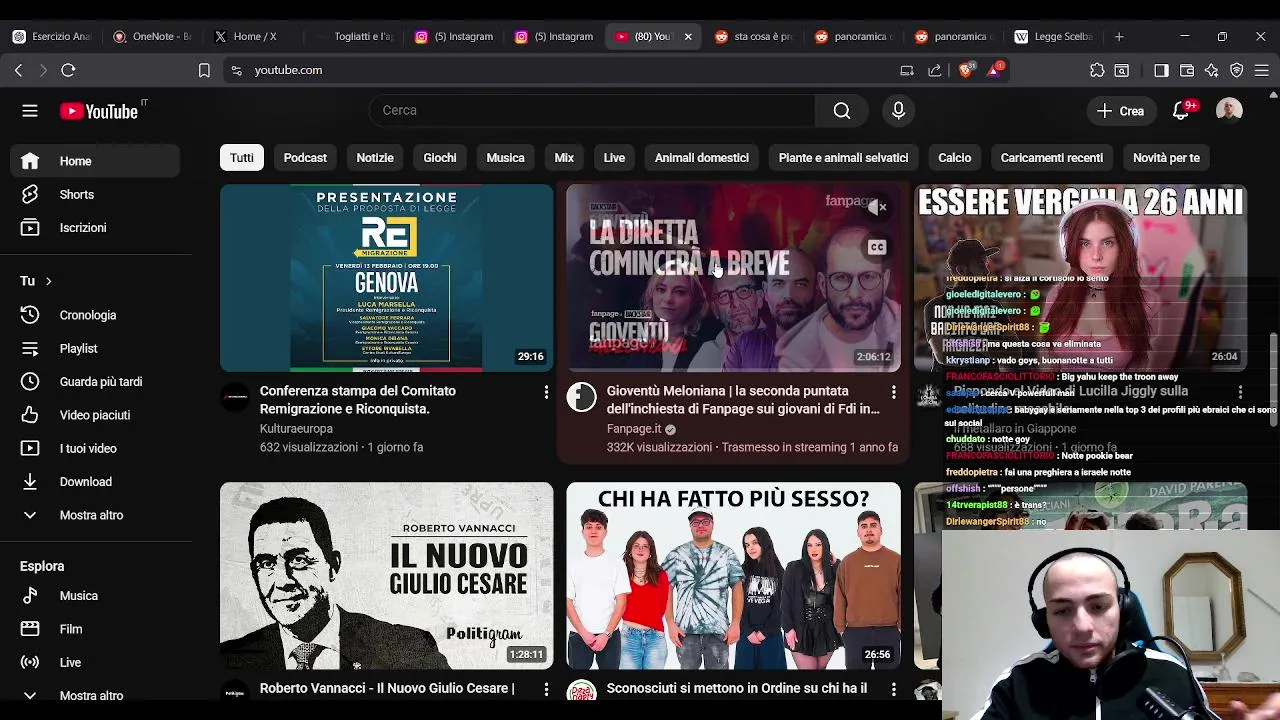1280x720 pixels.
Task: Select the Piante e animali selvatici chip
Action: point(843,158)
